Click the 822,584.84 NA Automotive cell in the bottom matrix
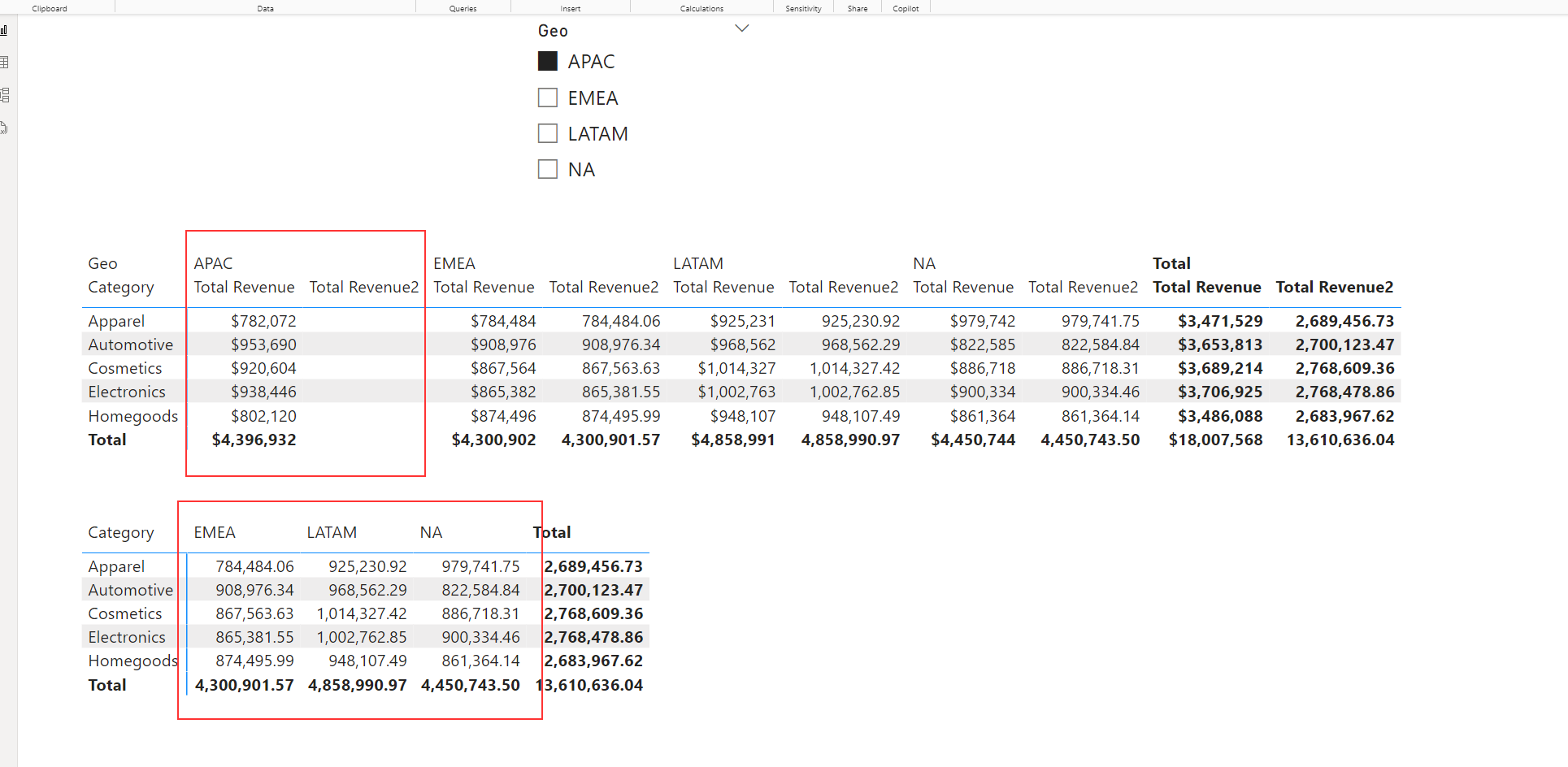 (x=480, y=590)
